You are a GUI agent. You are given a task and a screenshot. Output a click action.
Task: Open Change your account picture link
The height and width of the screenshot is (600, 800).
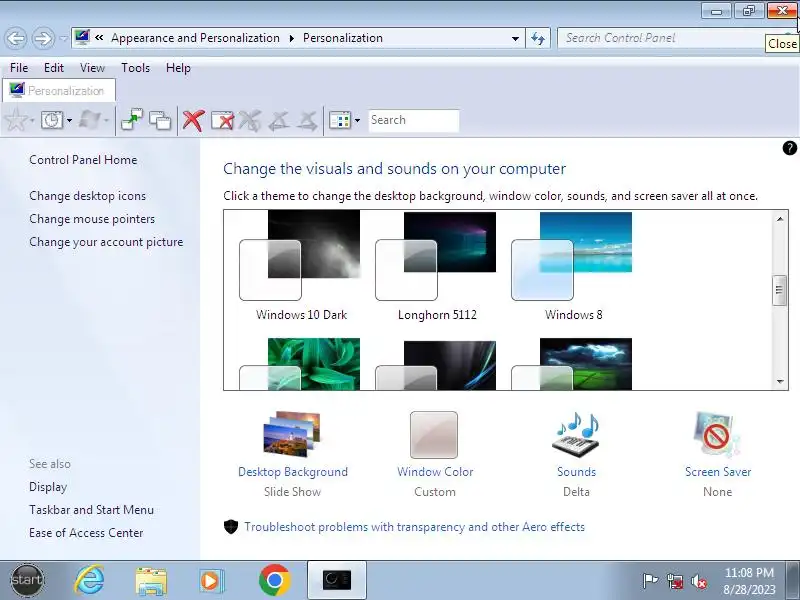click(x=106, y=242)
